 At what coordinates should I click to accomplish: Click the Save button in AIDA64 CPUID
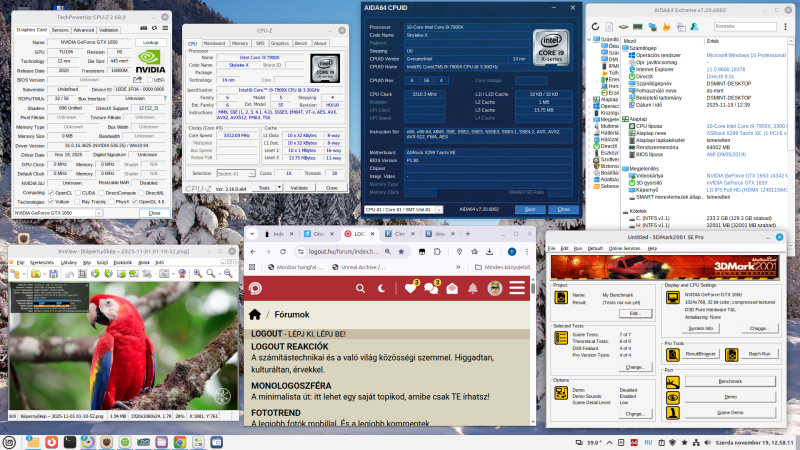[530, 210]
